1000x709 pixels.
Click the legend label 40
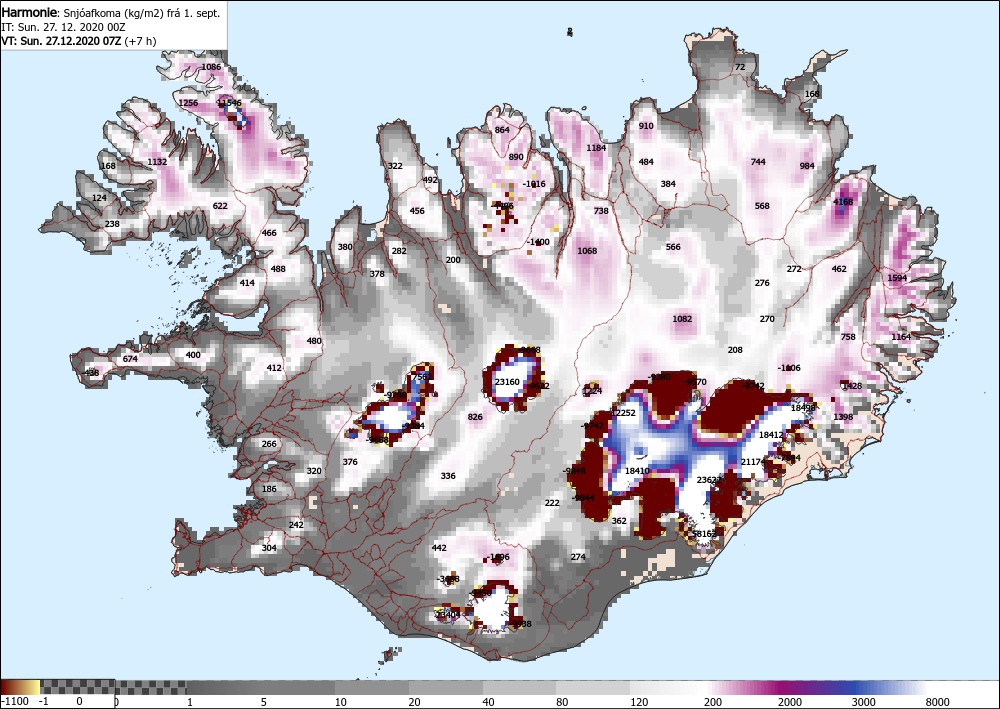tap(489, 702)
